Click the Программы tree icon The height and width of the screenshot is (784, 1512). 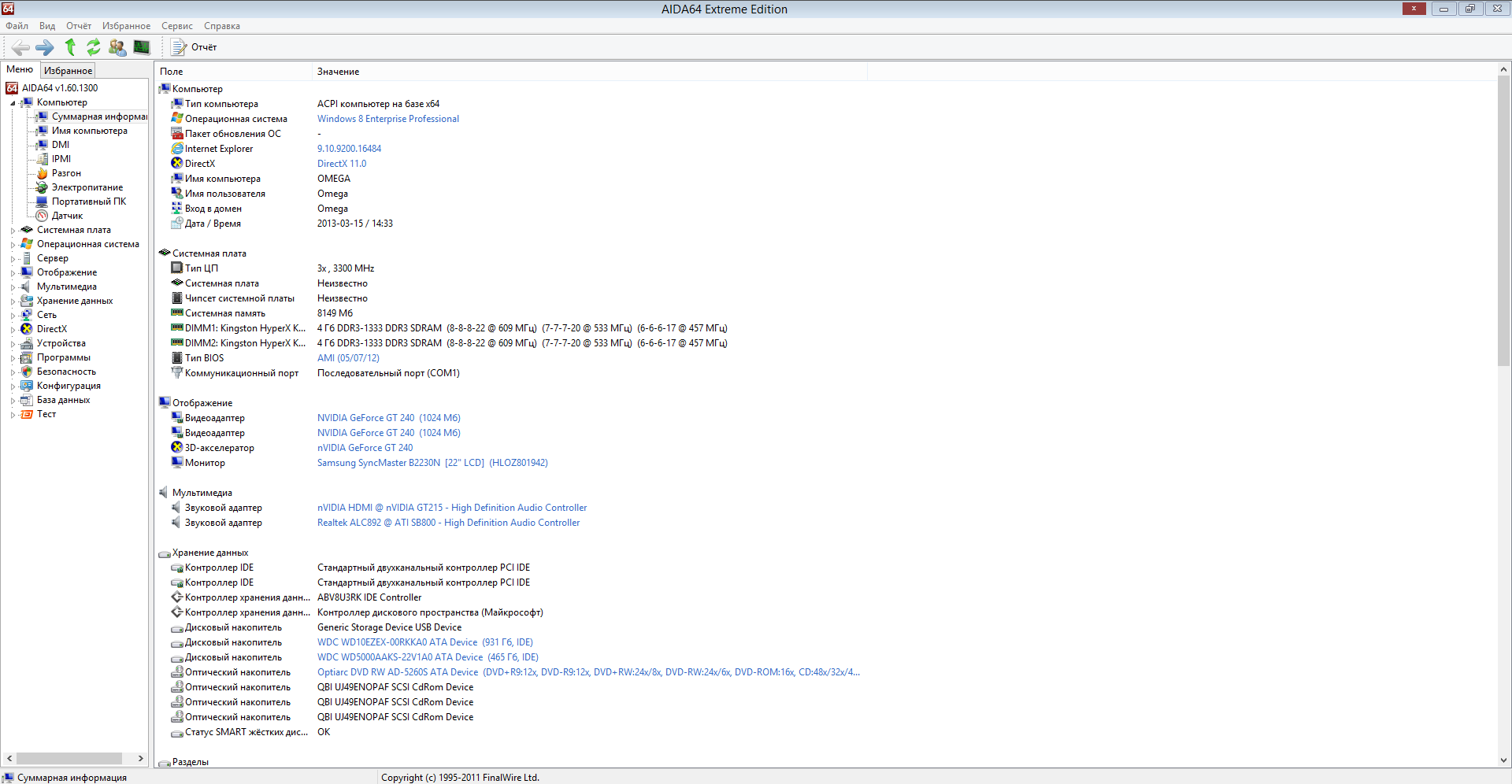point(27,357)
